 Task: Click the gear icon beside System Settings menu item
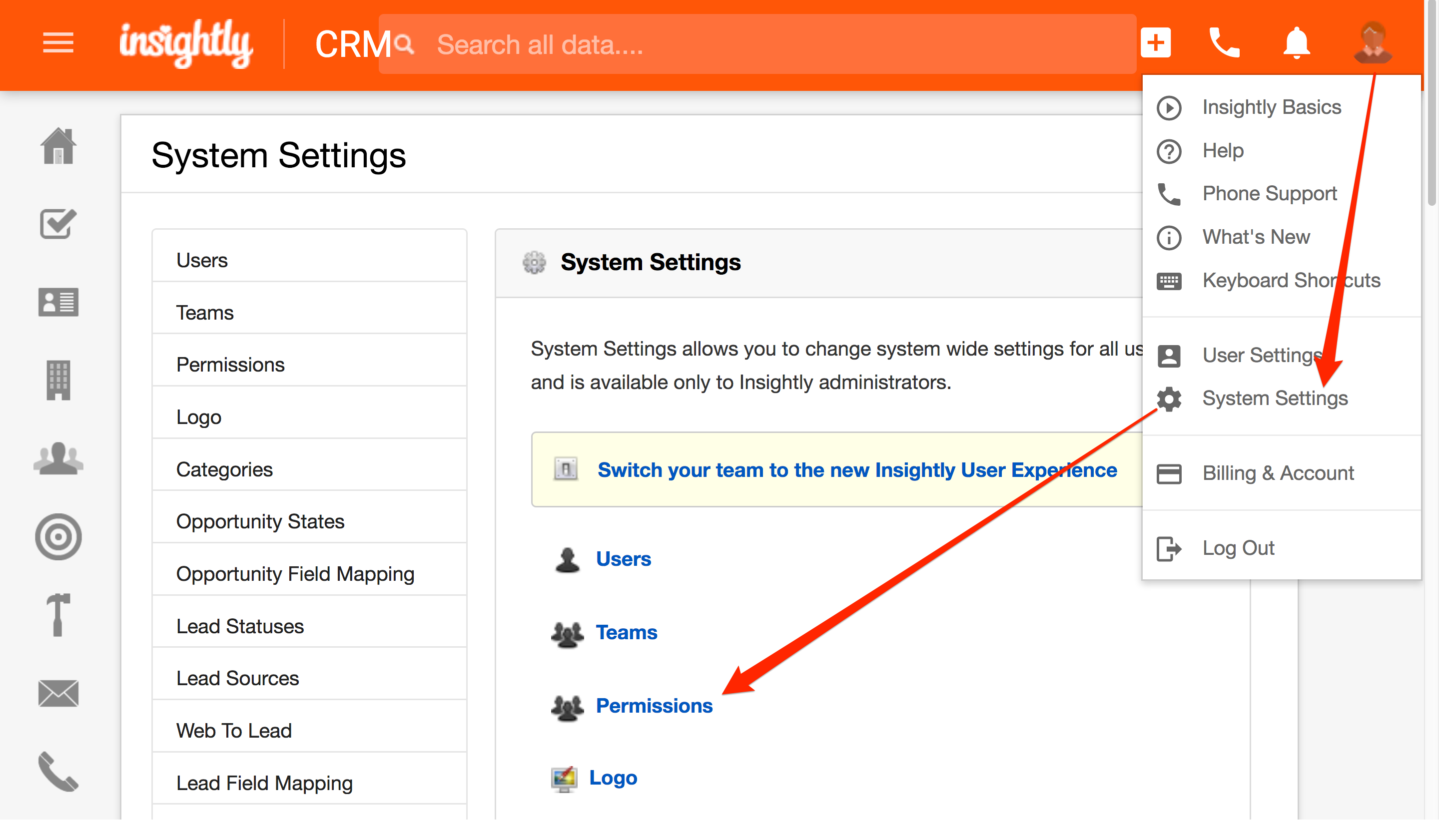(x=1169, y=399)
